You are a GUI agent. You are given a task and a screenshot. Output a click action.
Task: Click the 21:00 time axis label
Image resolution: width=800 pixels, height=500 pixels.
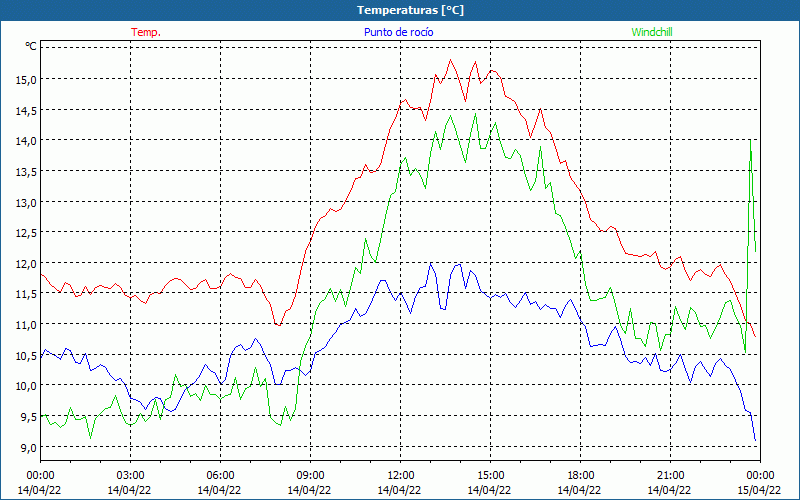(x=670, y=476)
